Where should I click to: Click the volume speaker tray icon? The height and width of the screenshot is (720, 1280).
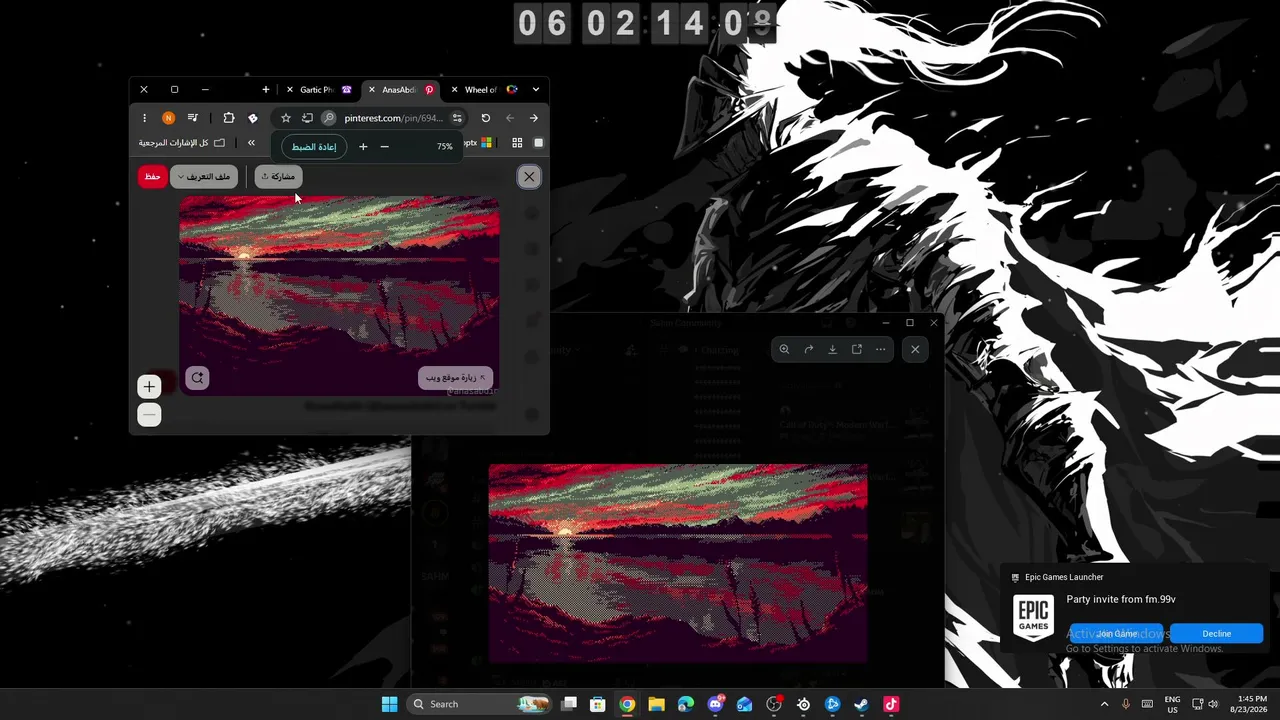[1214, 704]
